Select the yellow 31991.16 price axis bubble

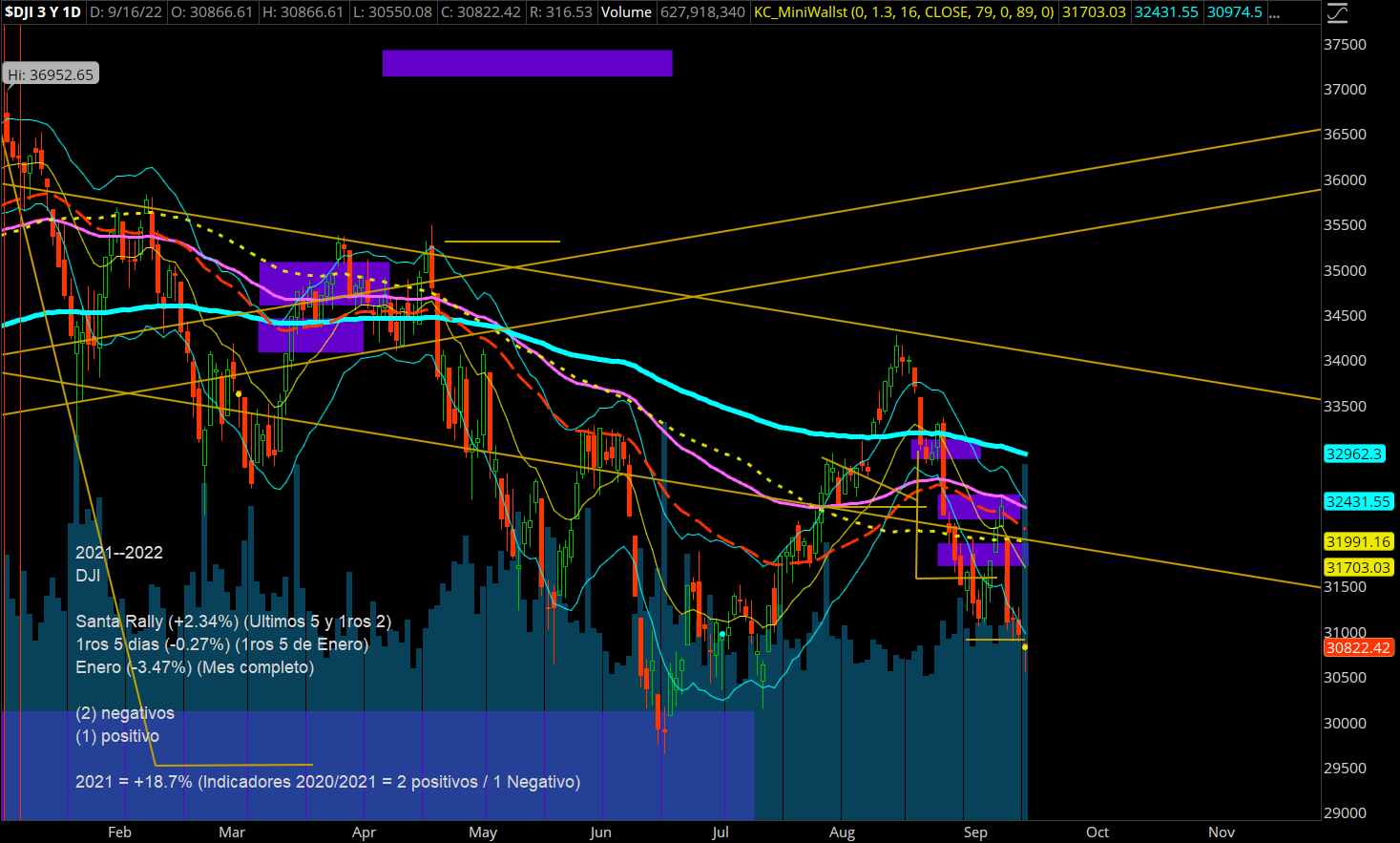(x=1357, y=542)
